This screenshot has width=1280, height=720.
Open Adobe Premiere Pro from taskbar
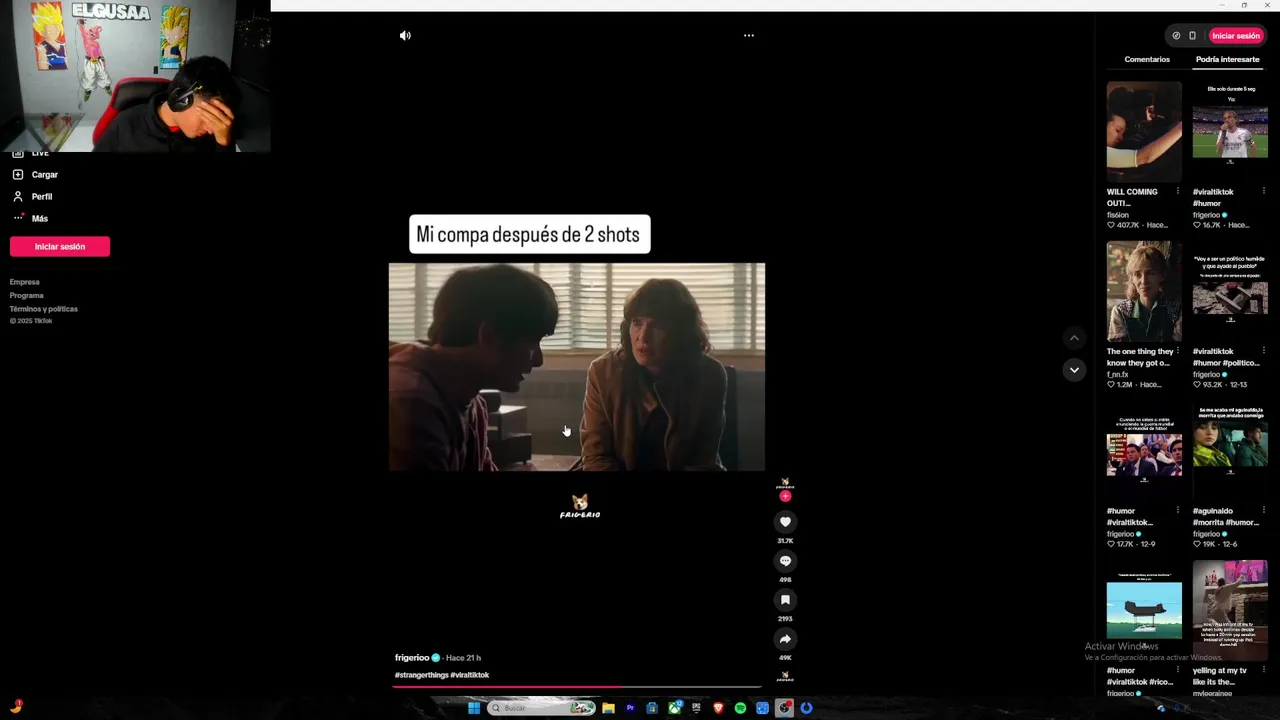click(630, 708)
